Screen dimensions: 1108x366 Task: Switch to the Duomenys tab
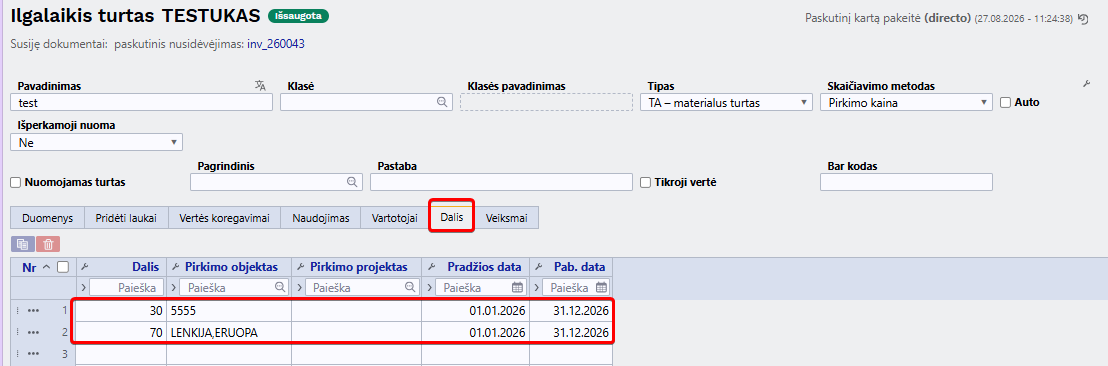pos(47,218)
